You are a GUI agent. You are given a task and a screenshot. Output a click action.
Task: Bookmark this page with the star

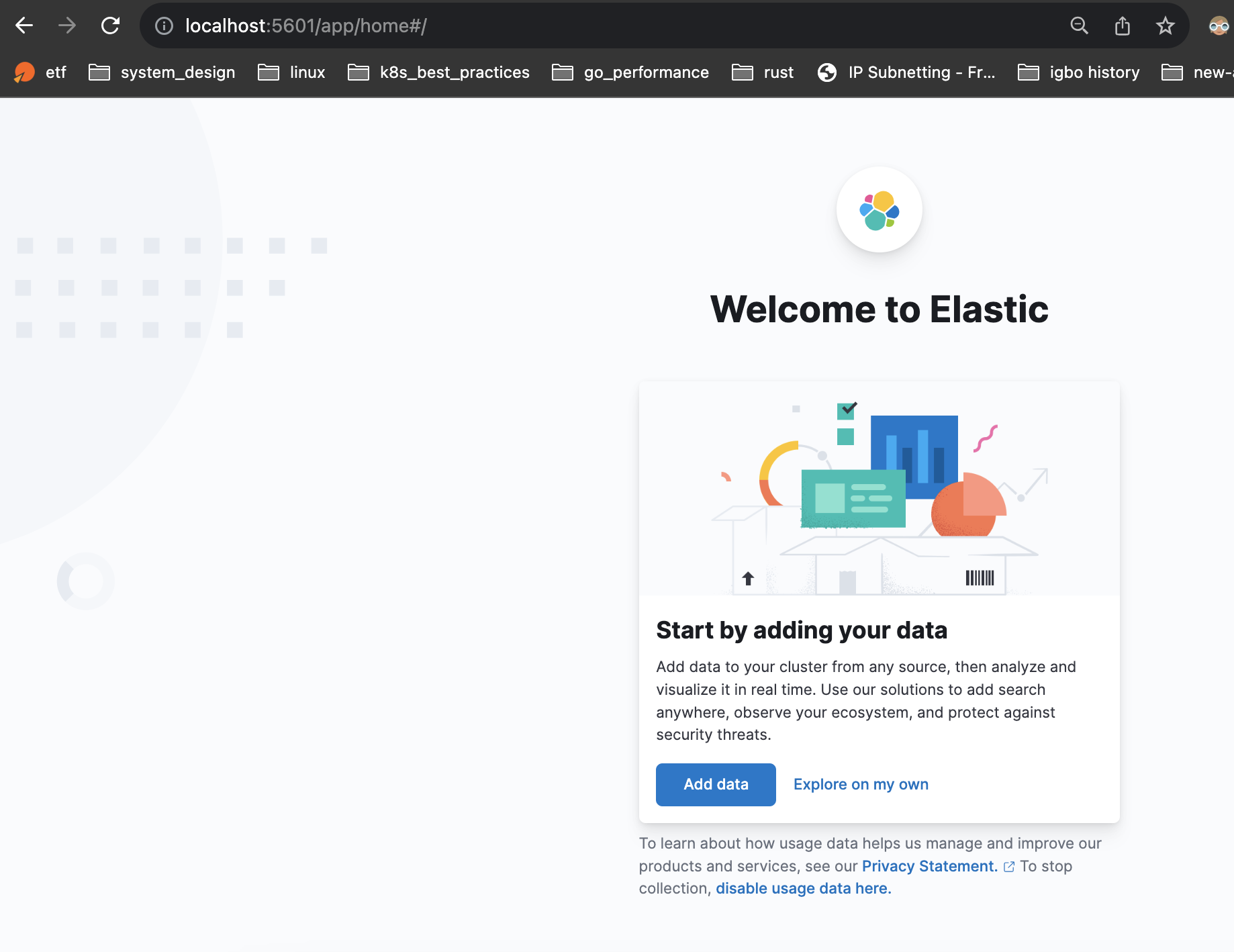[1165, 26]
